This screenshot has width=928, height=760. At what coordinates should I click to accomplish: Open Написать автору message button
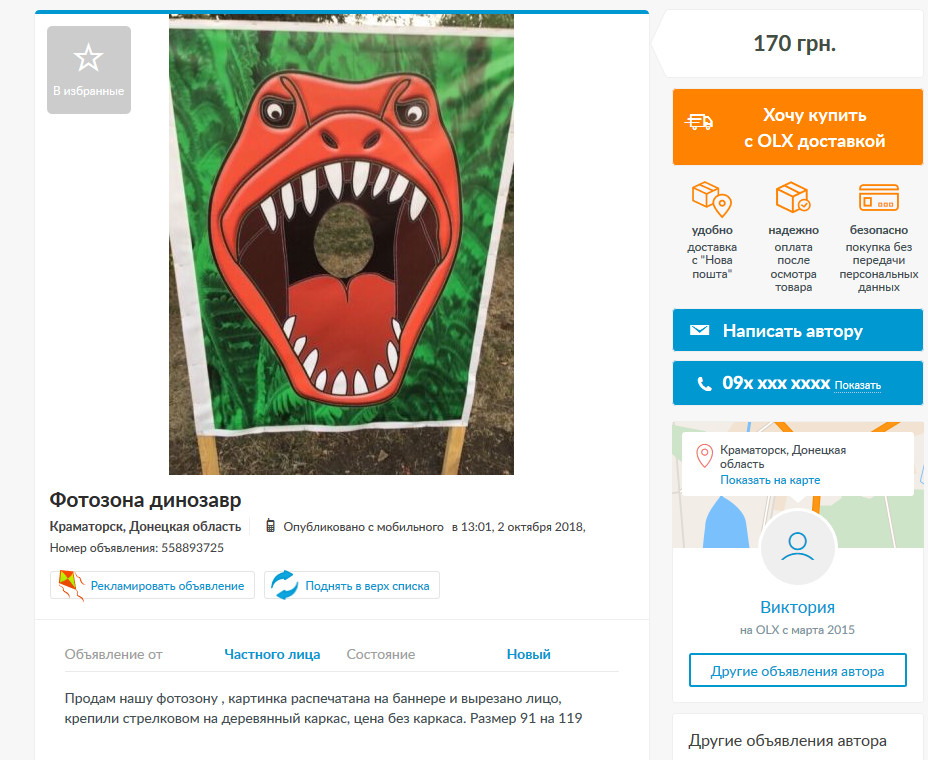tap(797, 330)
